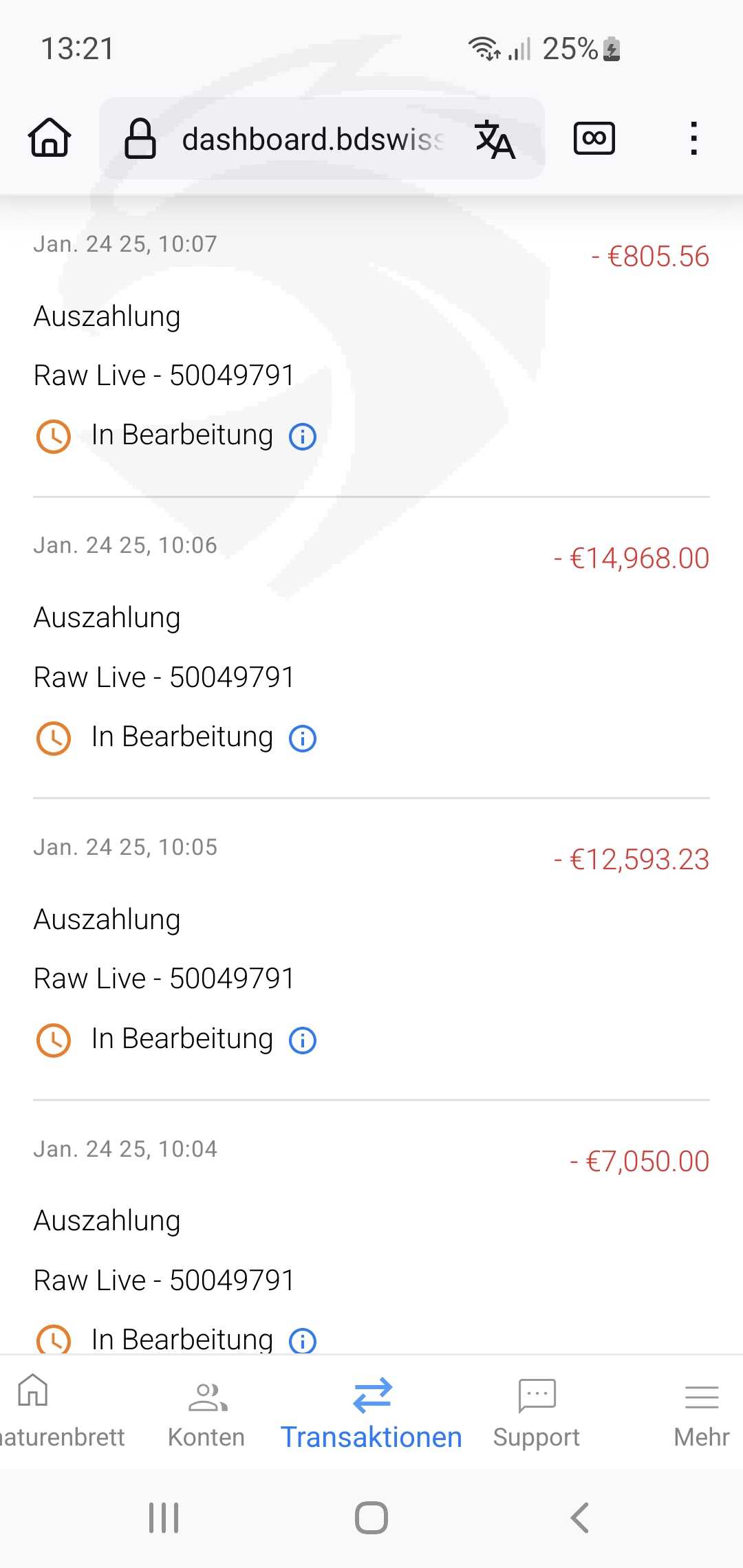
Task: Tap the translate page icon
Action: point(495,139)
